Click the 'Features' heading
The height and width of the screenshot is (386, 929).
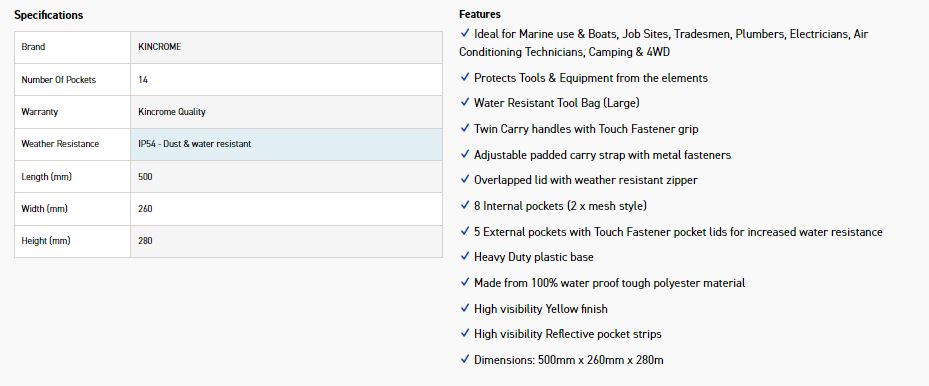pos(480,14)
